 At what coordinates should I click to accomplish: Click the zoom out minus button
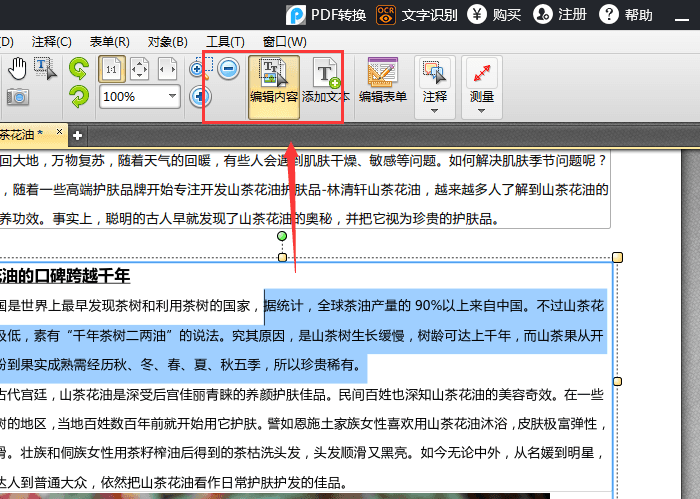pyautogui.click(x=228, y=69)
